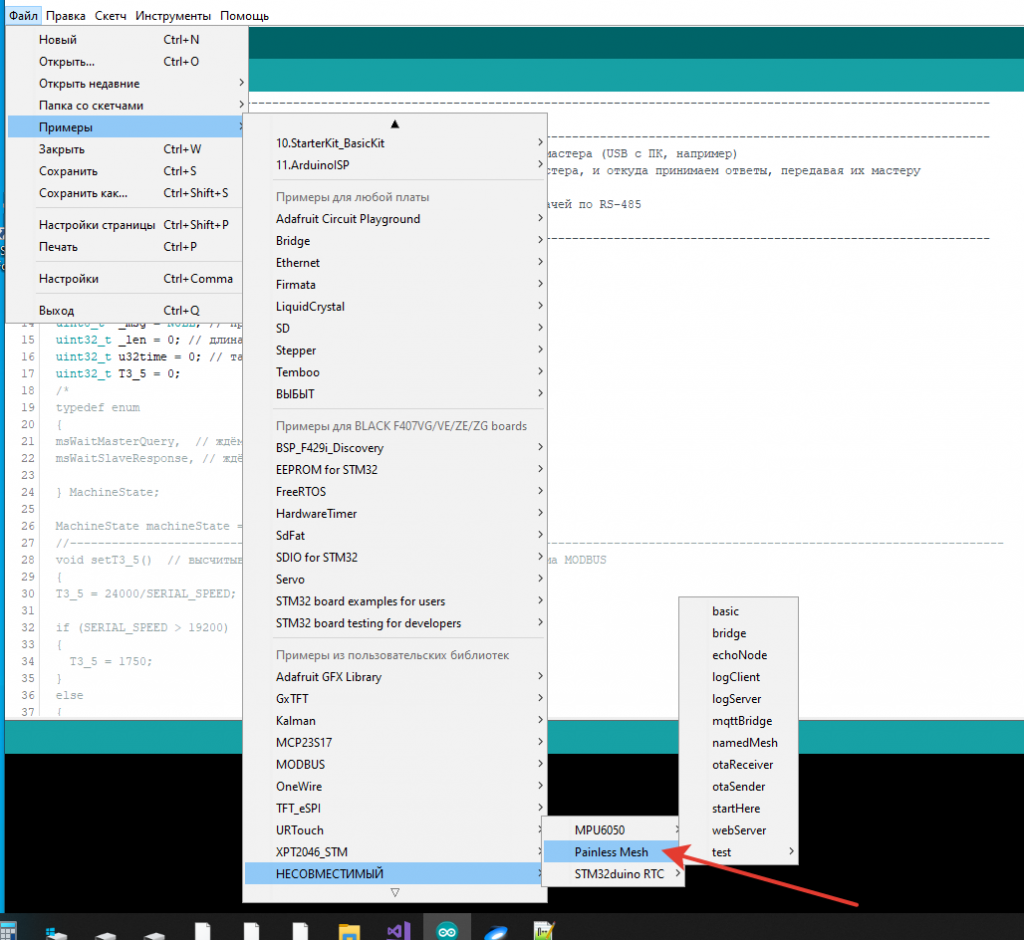Open the Adafruit GFX Library entry
Viewport: 1024px width, 940px height.
click(394, 677)
